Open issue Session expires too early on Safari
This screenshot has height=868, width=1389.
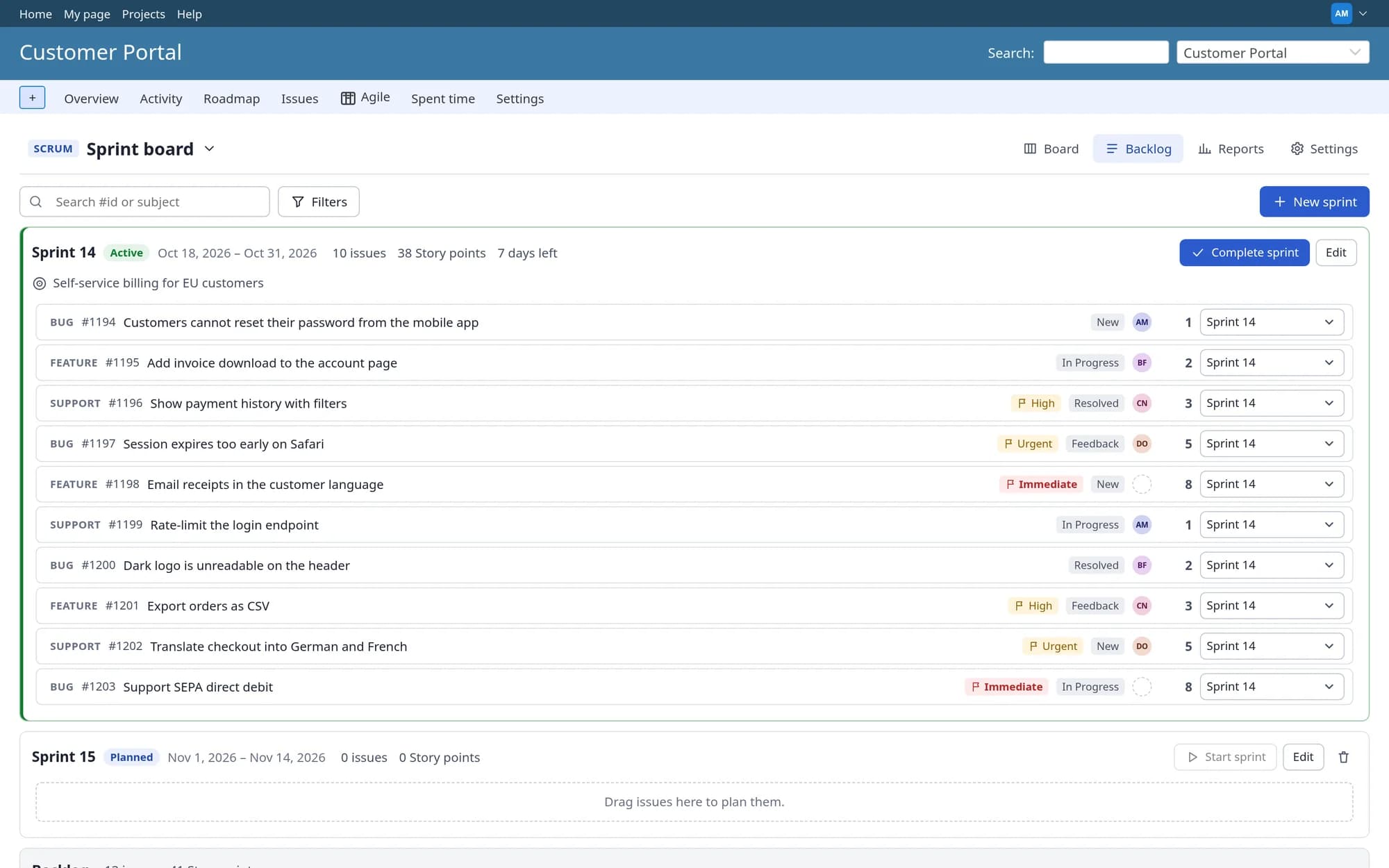224,444
